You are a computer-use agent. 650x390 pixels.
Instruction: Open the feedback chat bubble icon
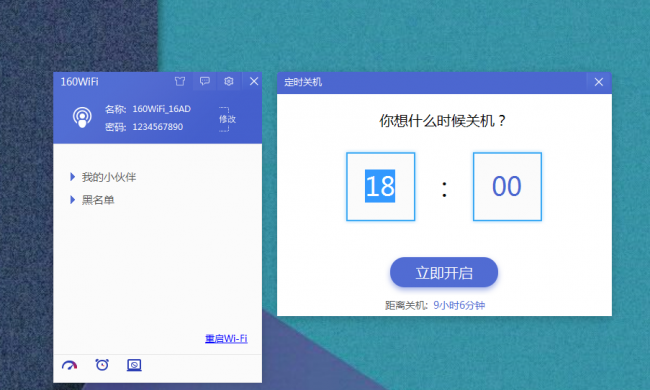[205, 81]
